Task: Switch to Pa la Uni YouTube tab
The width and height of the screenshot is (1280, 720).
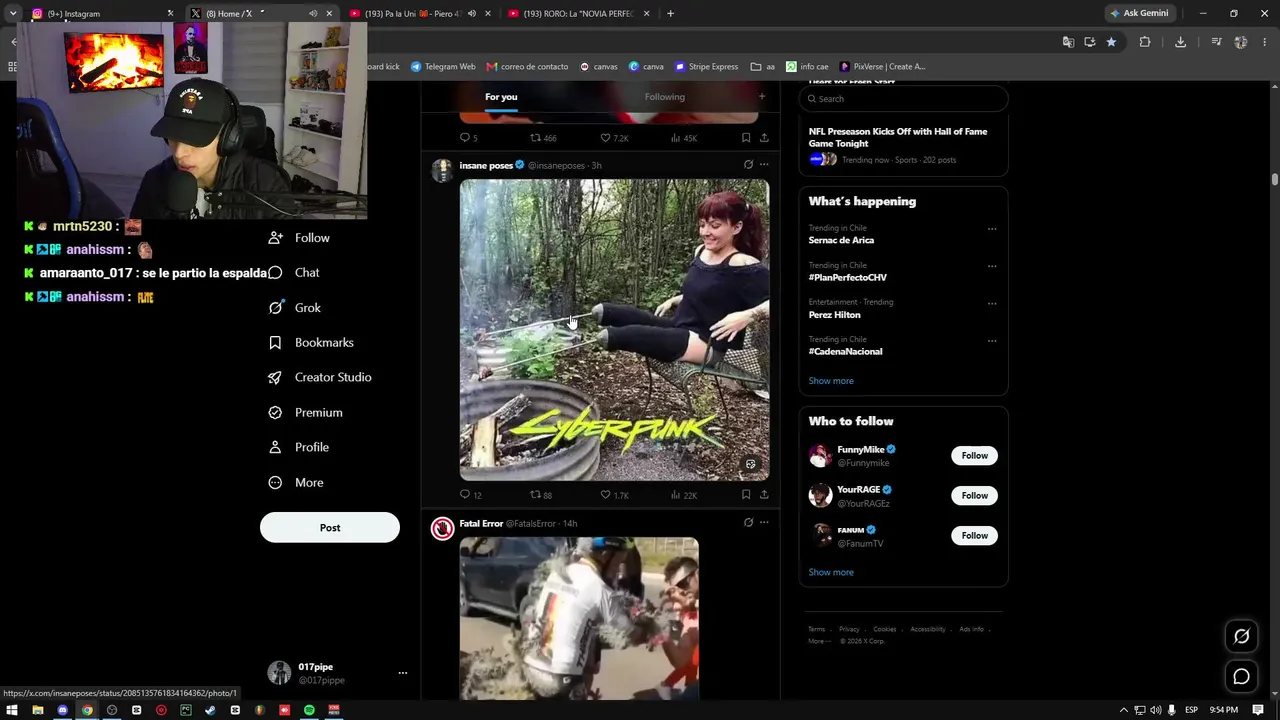Action: point(420,14)
